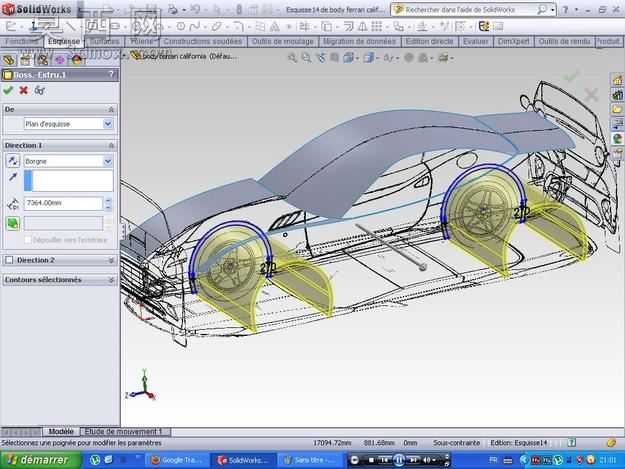Screen dimensions: 625x469
Task: Accept the Boss.-Extru.1 feature with green check
Action: click(x=8, y=90)
